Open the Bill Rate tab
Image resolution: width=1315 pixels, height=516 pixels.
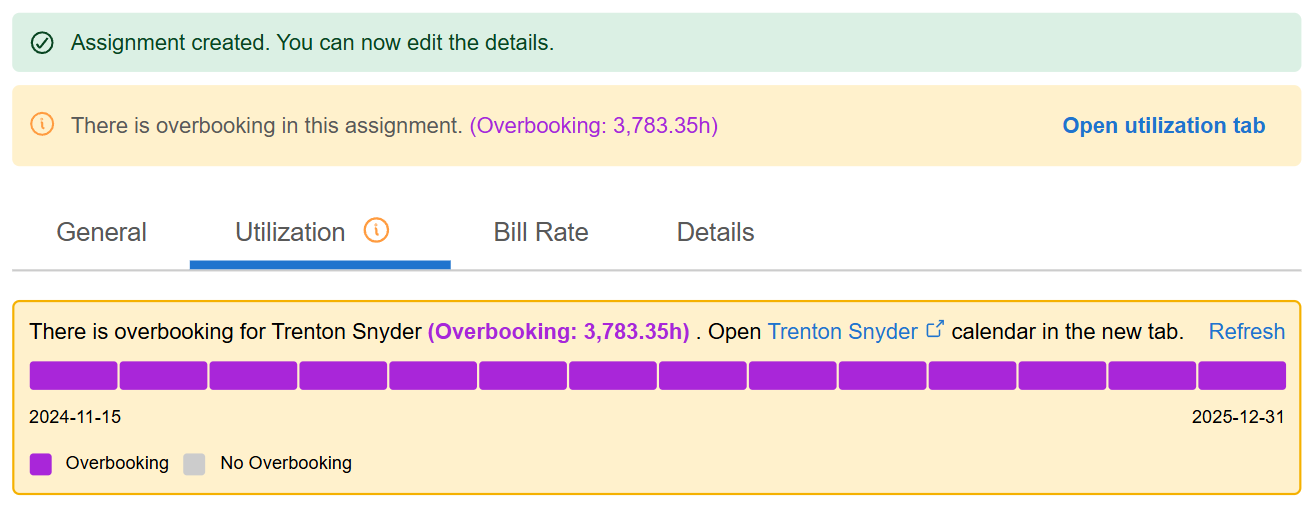point(540,233)
